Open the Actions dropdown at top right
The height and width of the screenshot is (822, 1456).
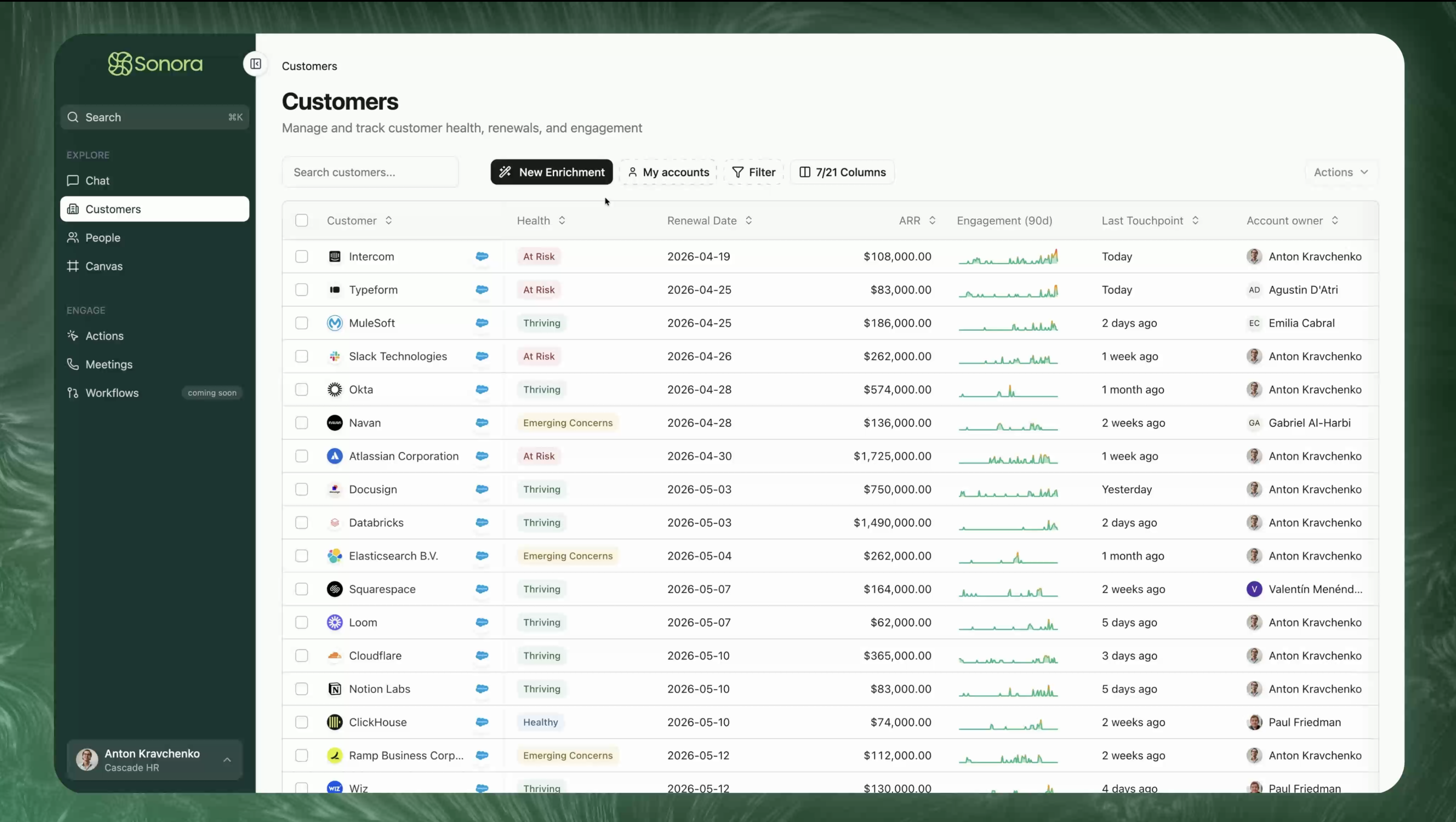[1340, 172]
